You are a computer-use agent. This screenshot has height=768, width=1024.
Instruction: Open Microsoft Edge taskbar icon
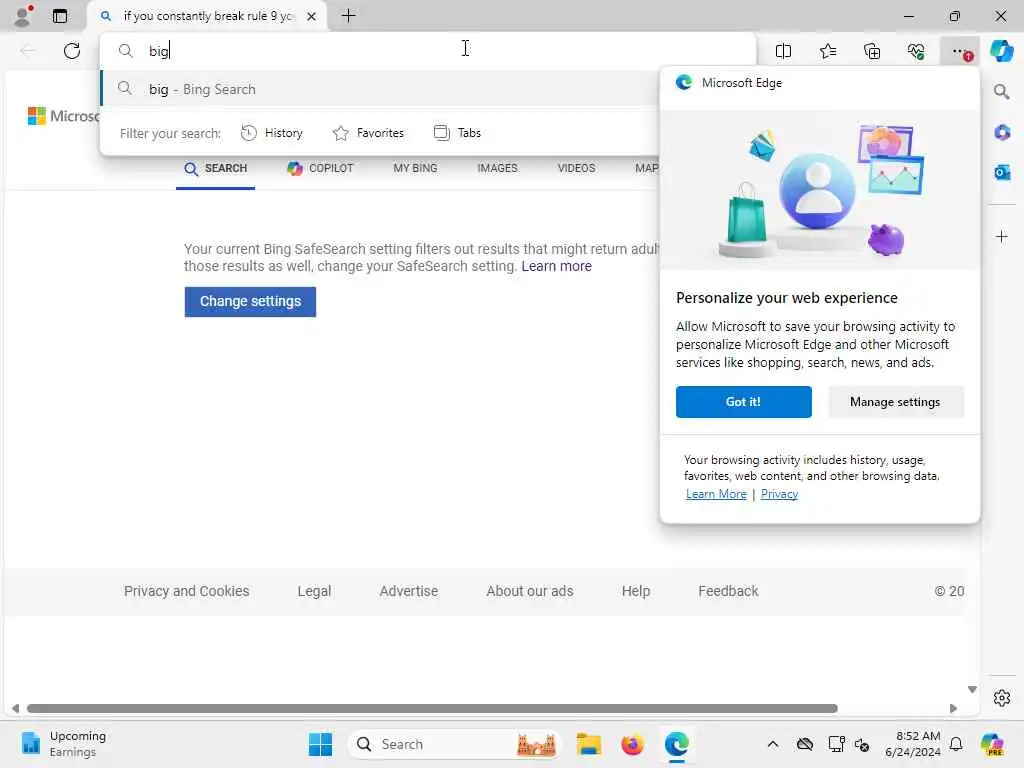(677, 744)
